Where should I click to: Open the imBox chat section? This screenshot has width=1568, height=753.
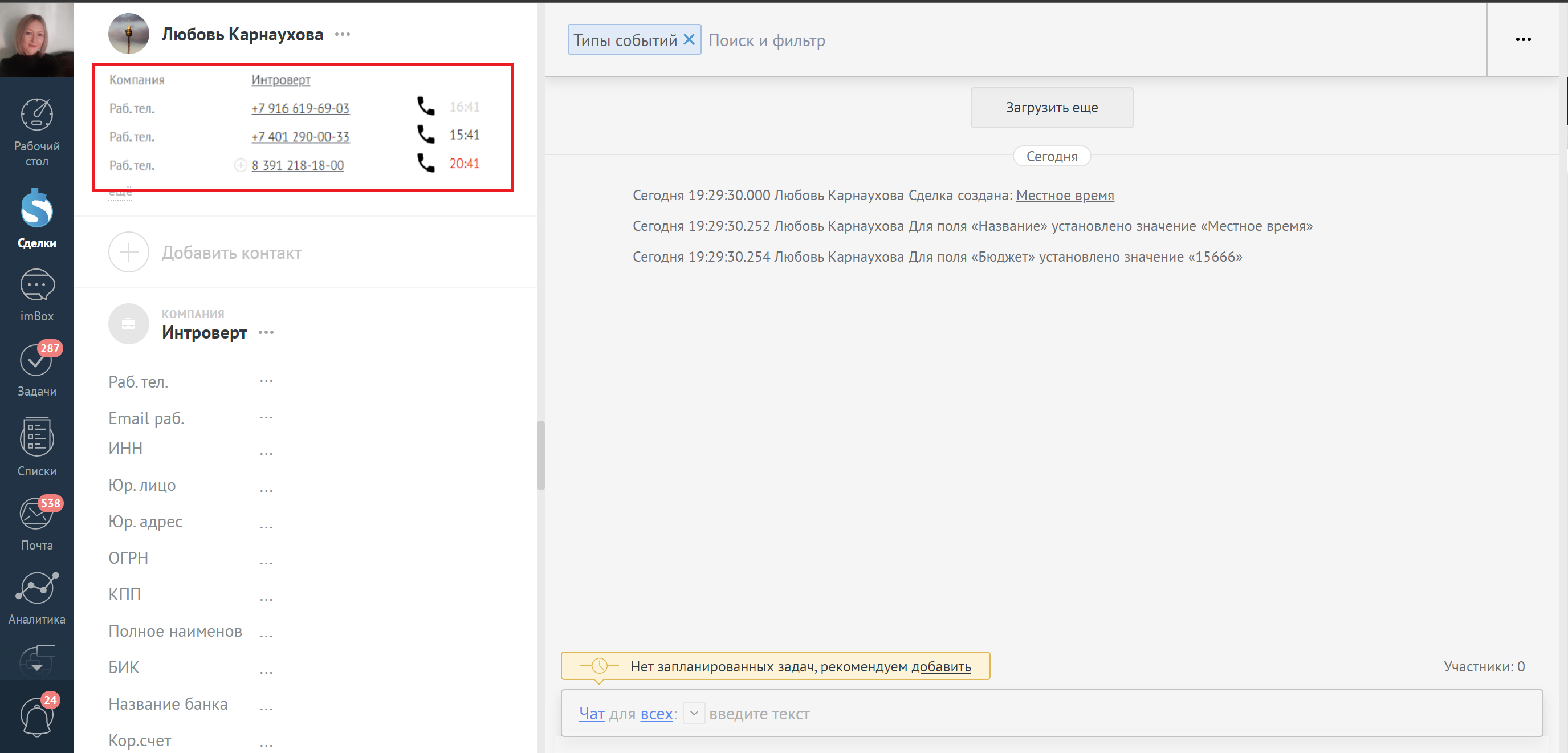click(x=36, y=295)
